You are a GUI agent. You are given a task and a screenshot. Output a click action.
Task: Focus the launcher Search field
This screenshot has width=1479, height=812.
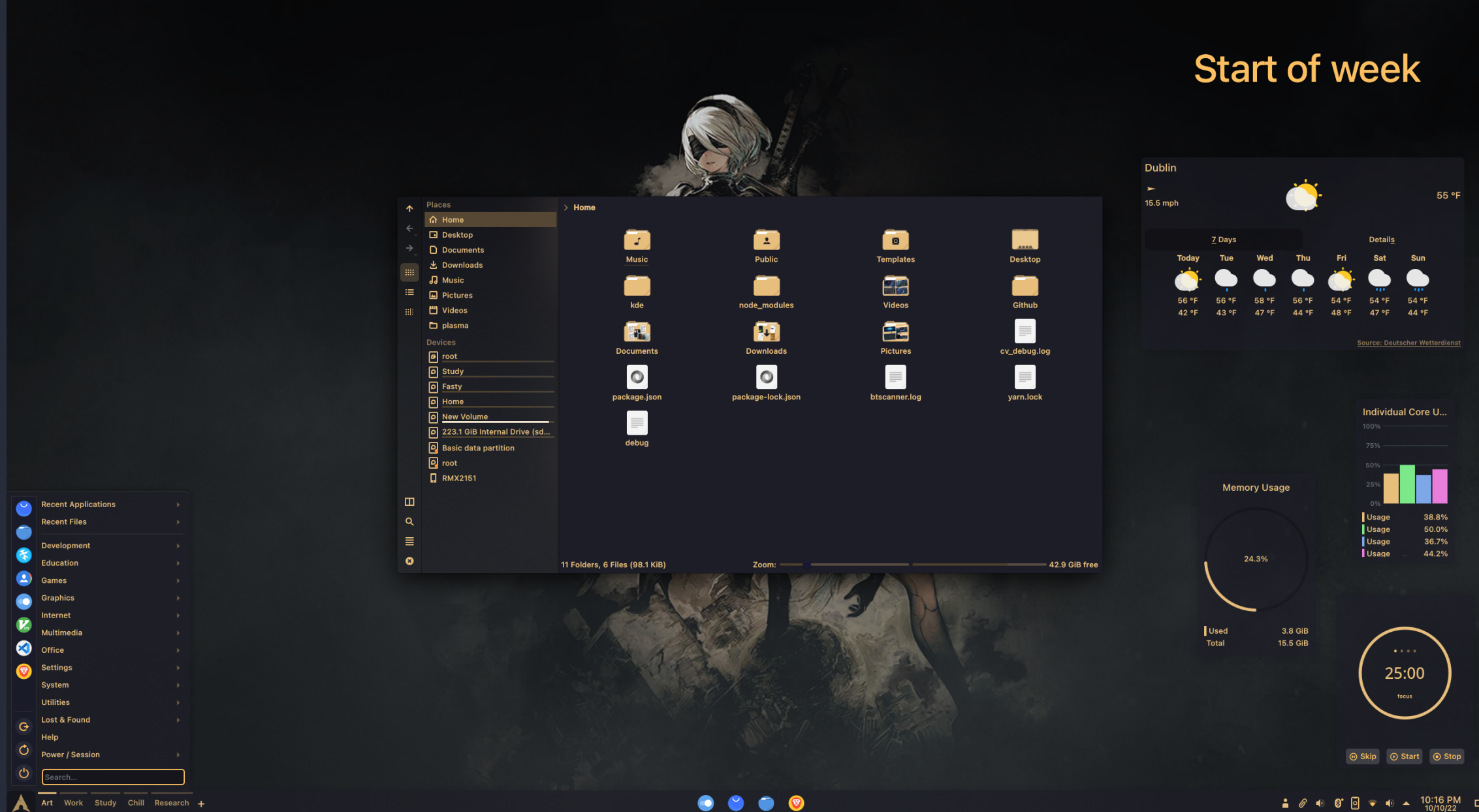pyautogui.click(x=113, y=777)
